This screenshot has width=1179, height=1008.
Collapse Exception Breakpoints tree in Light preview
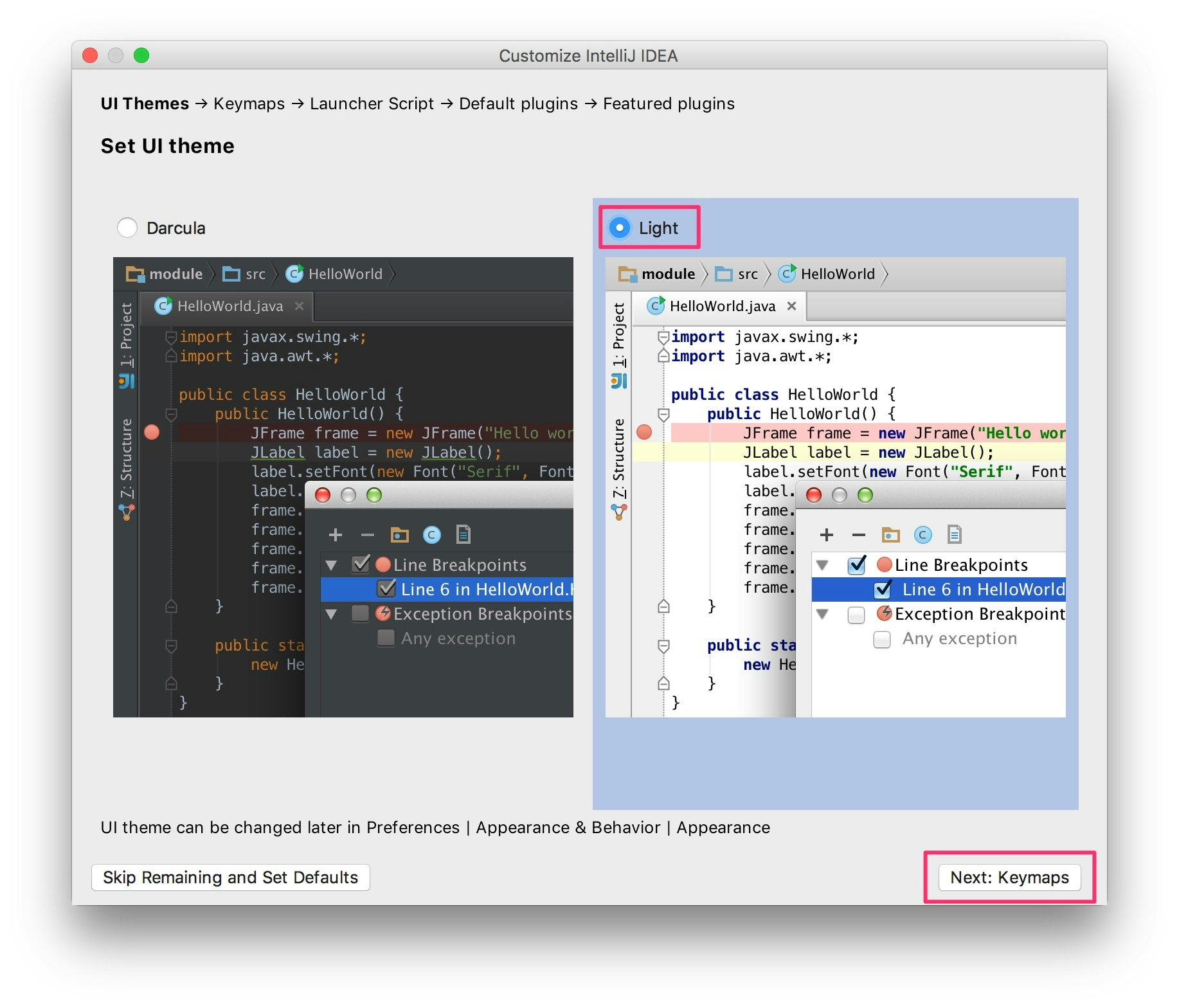point(822,614)
